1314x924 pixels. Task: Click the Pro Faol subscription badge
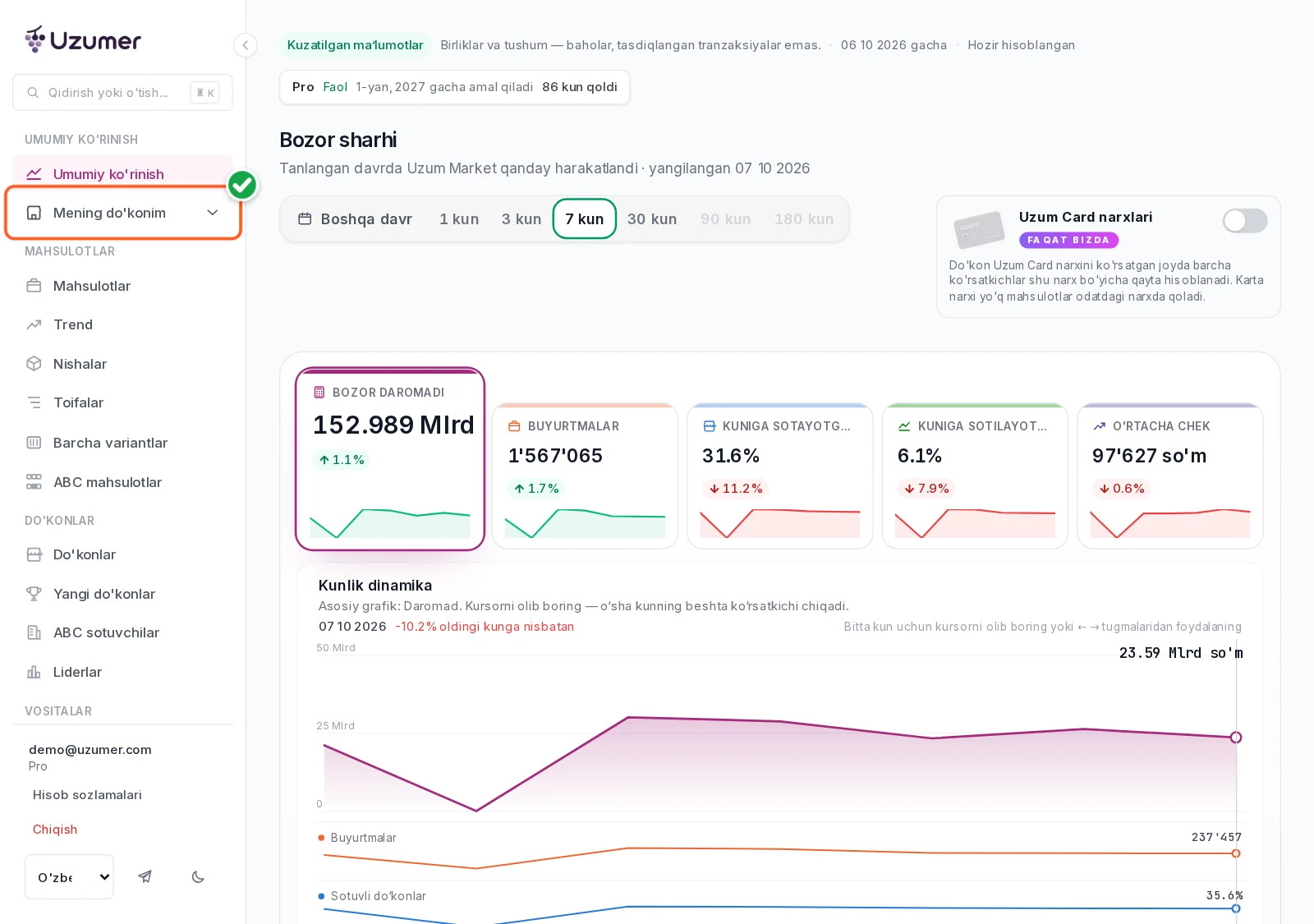[454, 87]
